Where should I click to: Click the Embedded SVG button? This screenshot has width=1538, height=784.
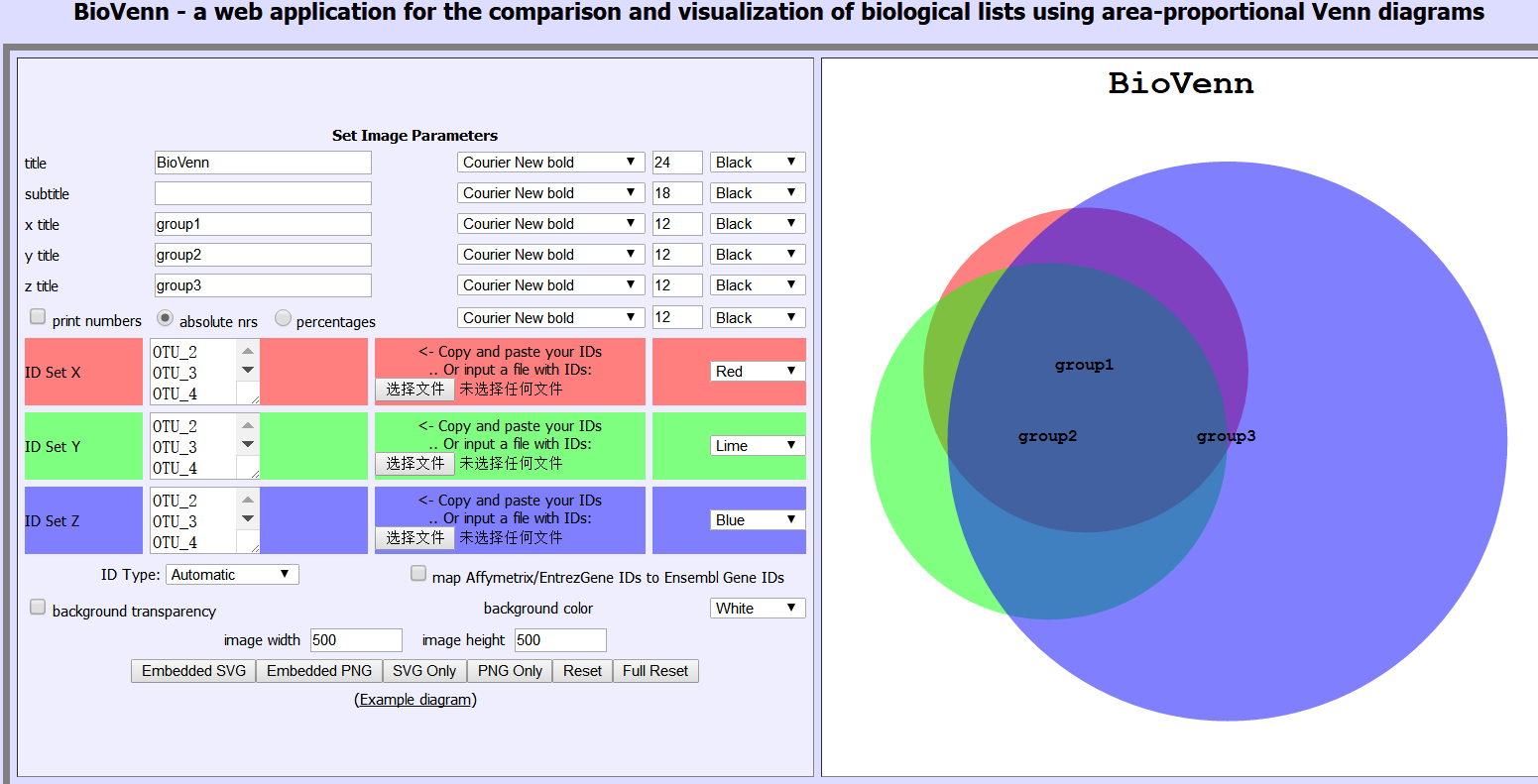[192, 671]
